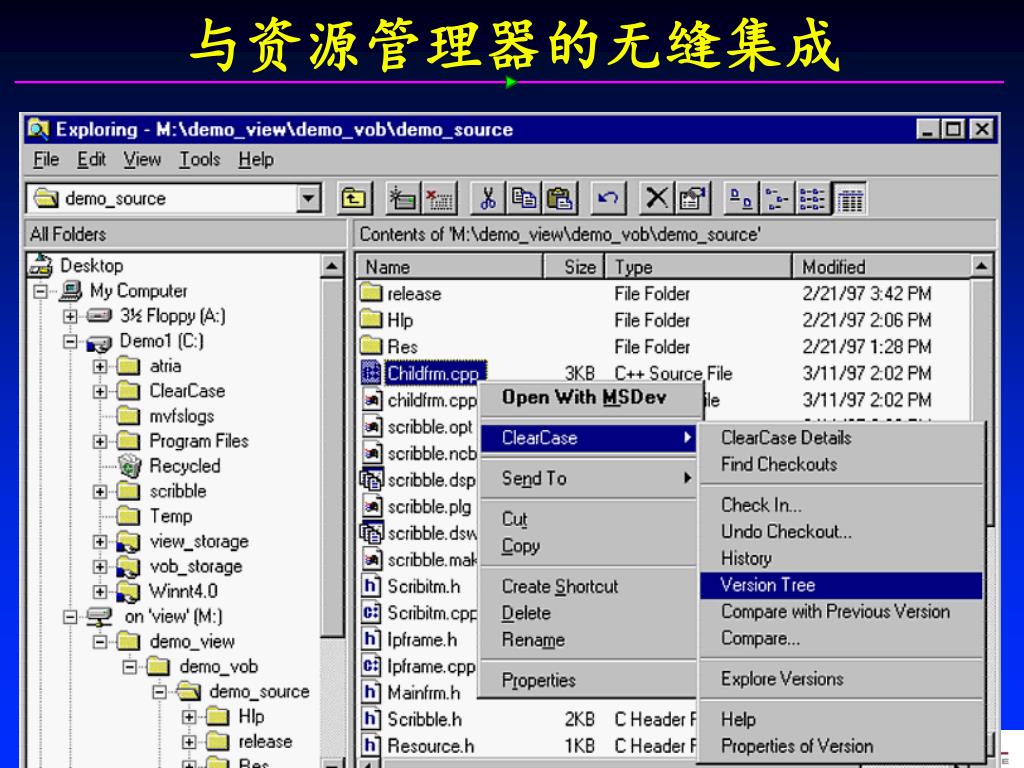
Task: Open the Send To submenu
Action: pos(588,478)
